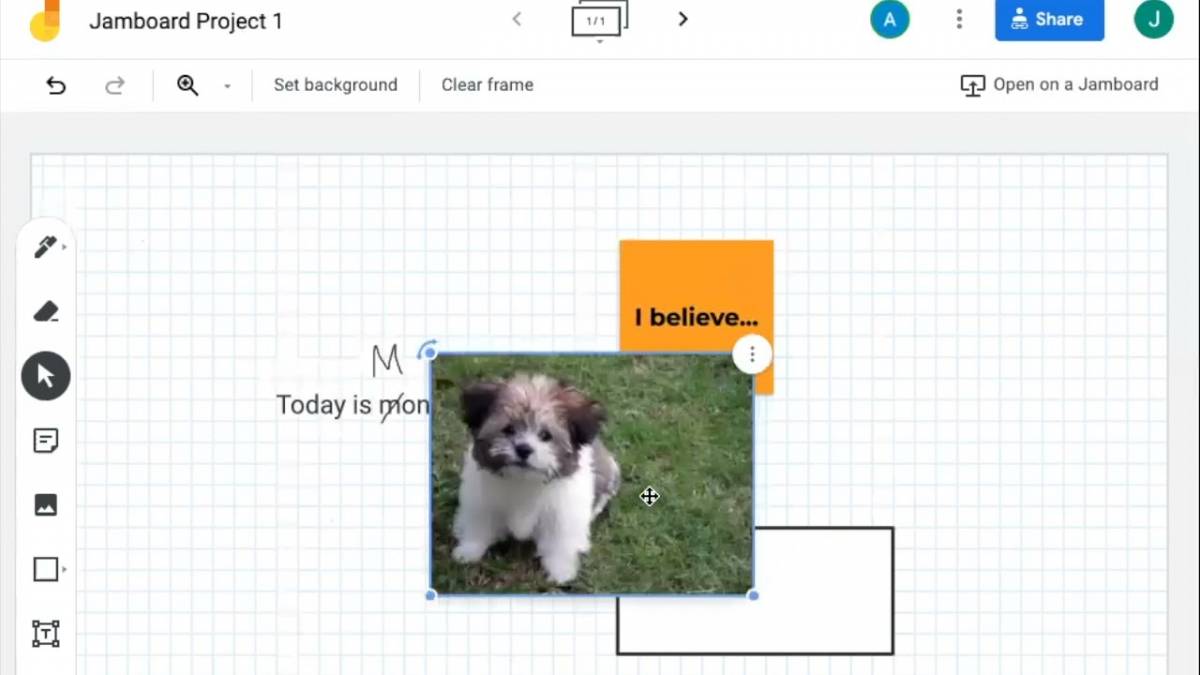
Task: Select the Eraser tool
Action: click(x=46, y=312)
